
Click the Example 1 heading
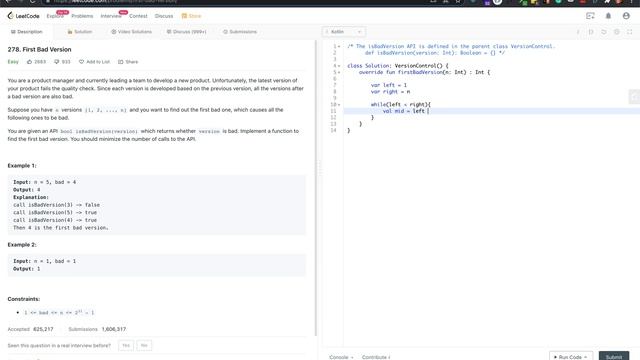22,166
